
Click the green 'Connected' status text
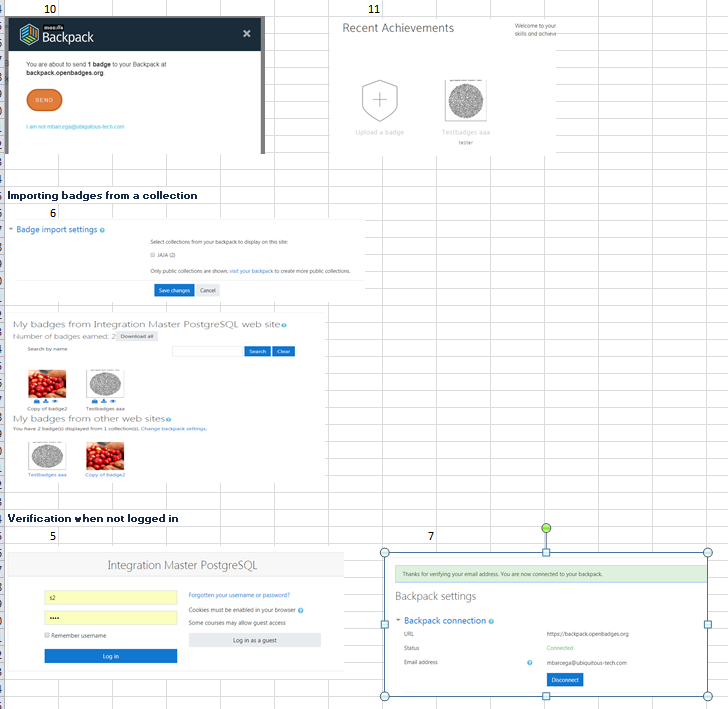coord(560,648)
